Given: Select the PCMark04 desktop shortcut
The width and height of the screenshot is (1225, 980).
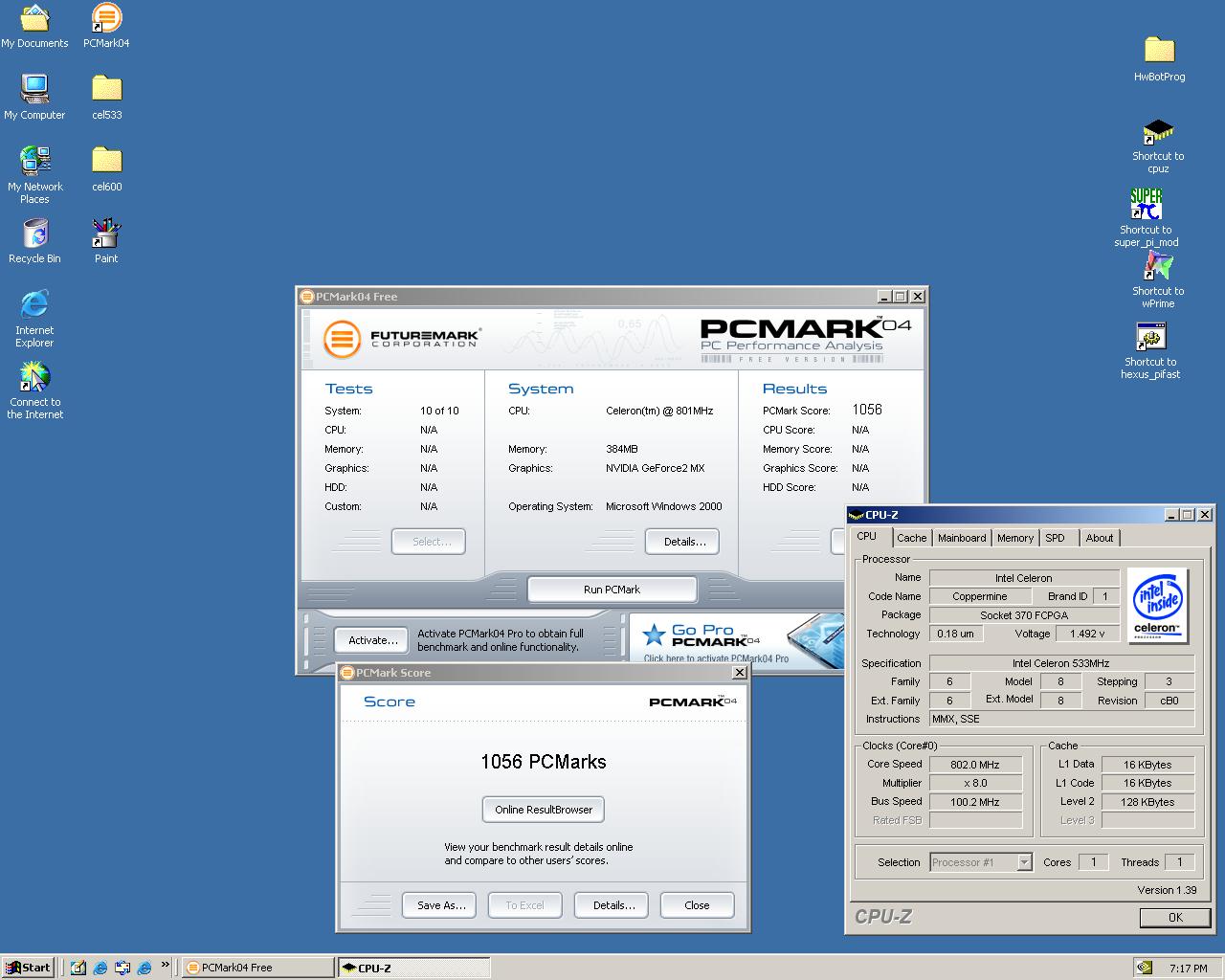Looking at the screenshot, I should (106, 26).
